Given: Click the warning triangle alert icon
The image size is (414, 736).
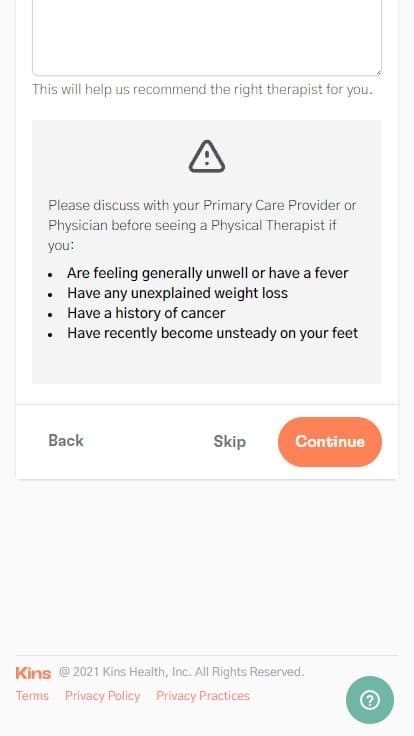Looking at the screenshot, I should tap(207, 156).
